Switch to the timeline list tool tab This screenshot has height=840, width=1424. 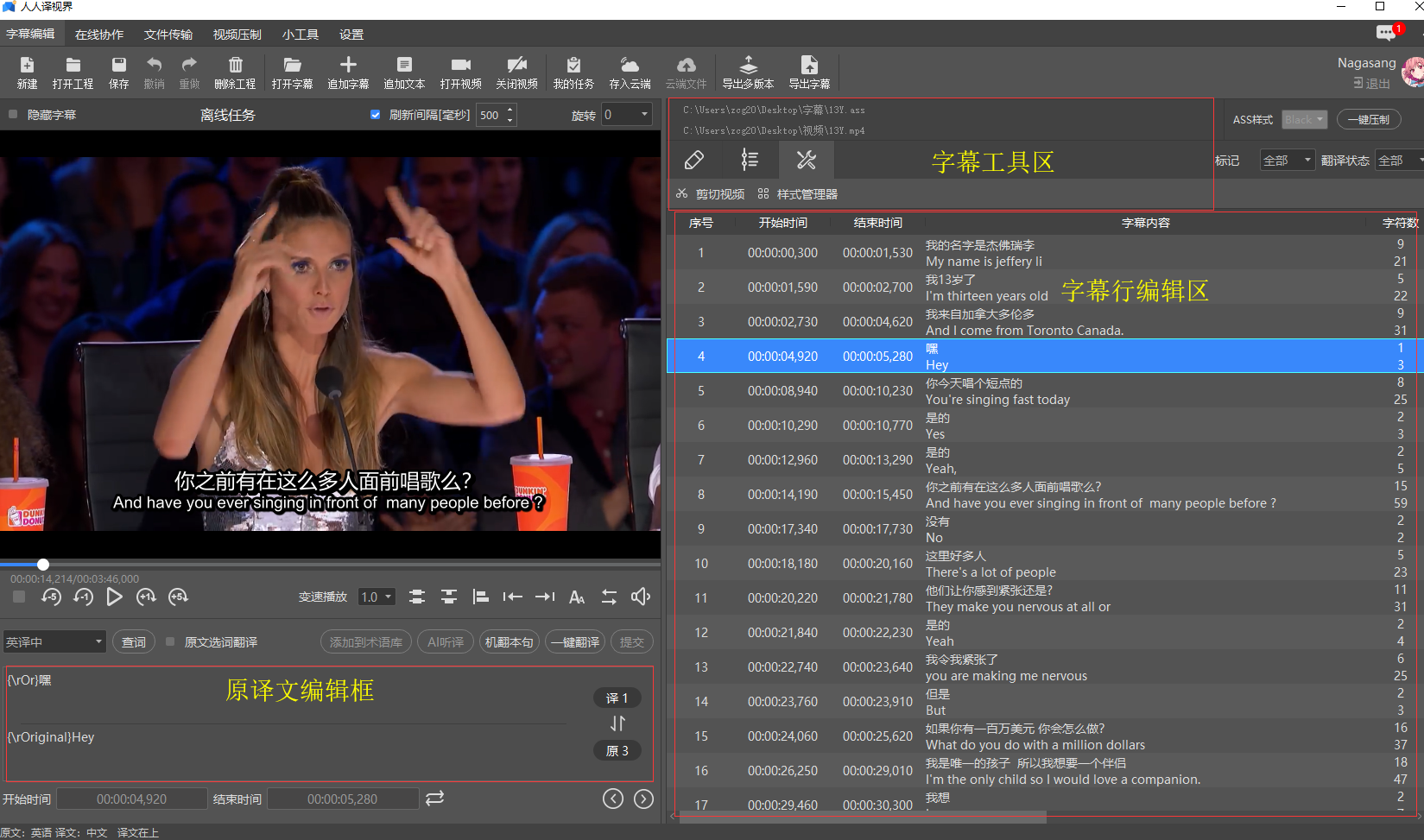750,160
